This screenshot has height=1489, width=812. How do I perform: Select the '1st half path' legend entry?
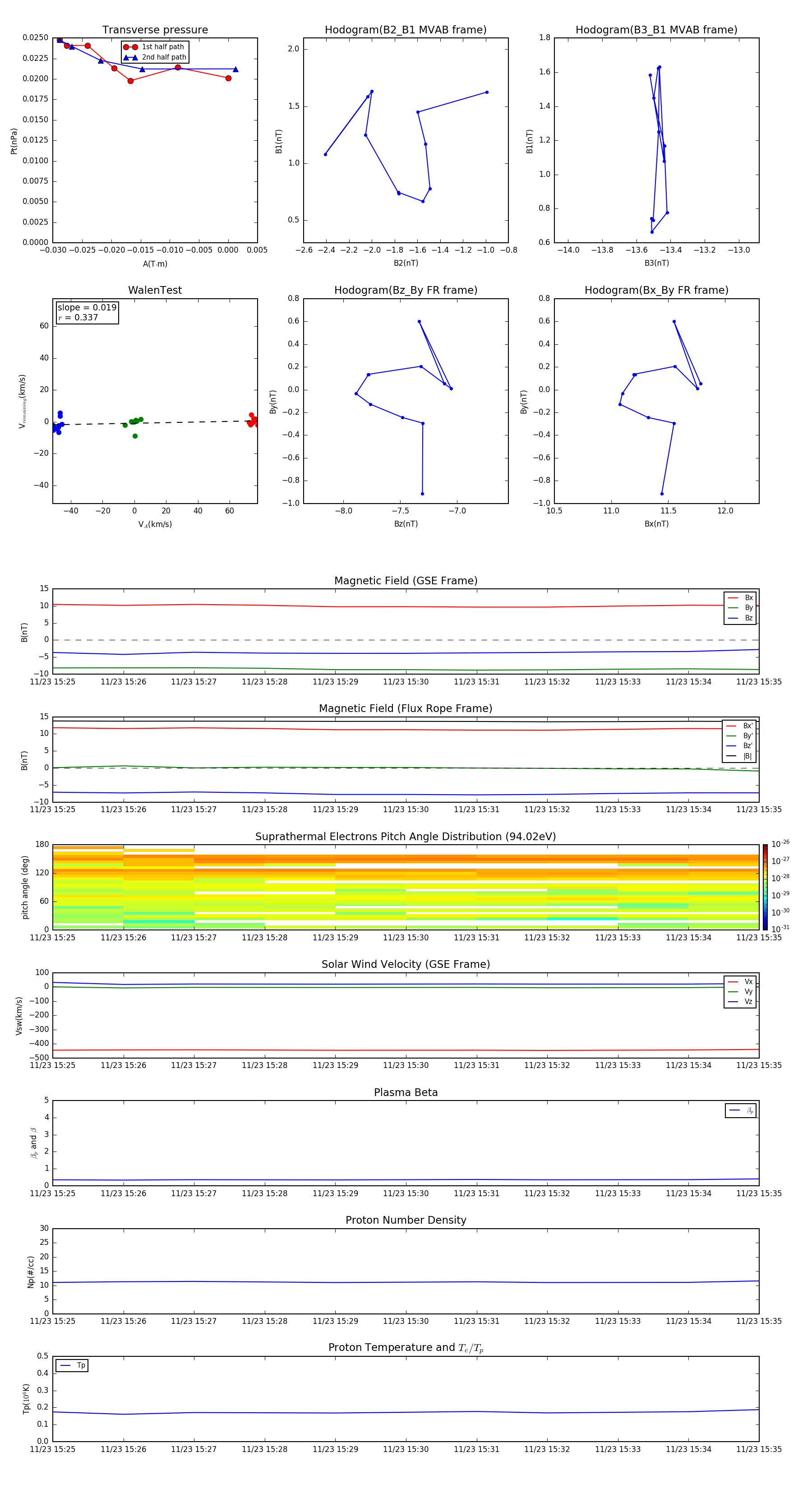(155, 47)
